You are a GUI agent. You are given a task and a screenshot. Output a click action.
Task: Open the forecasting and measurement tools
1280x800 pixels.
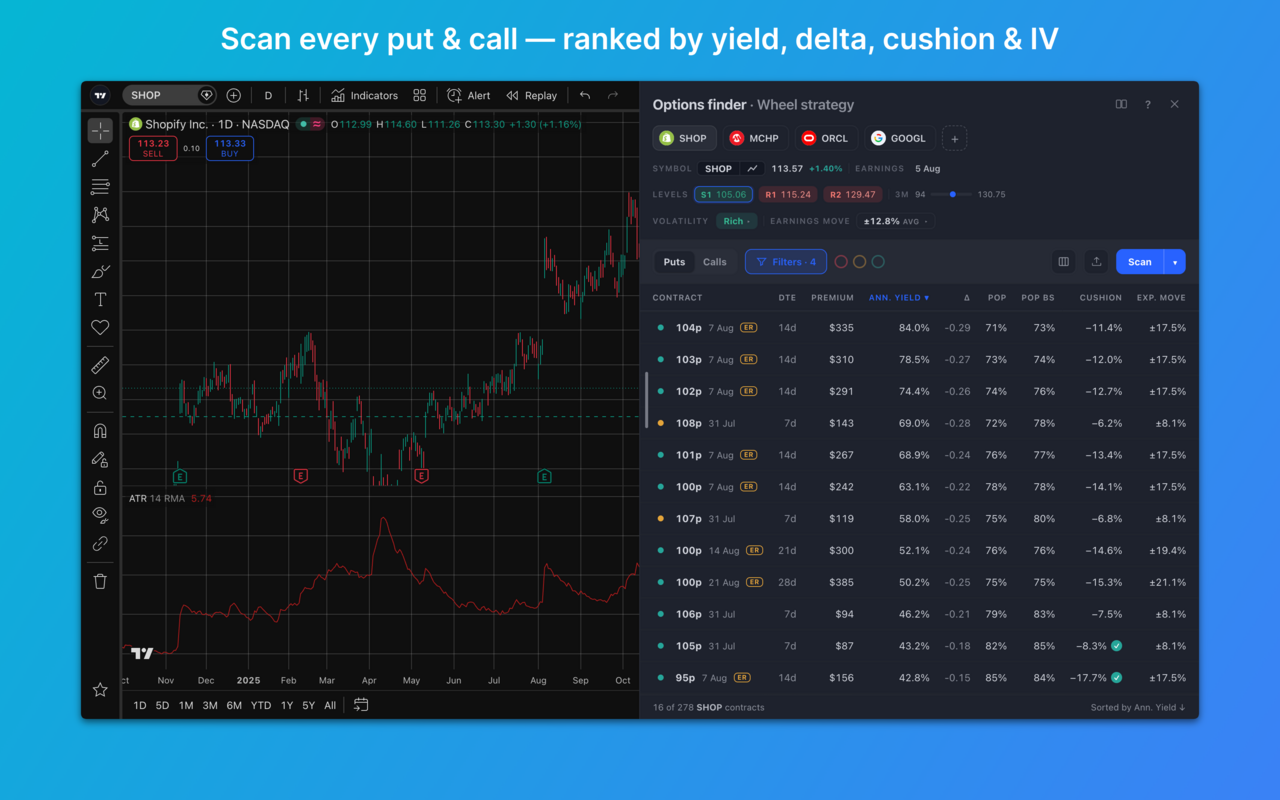(100, 243)
